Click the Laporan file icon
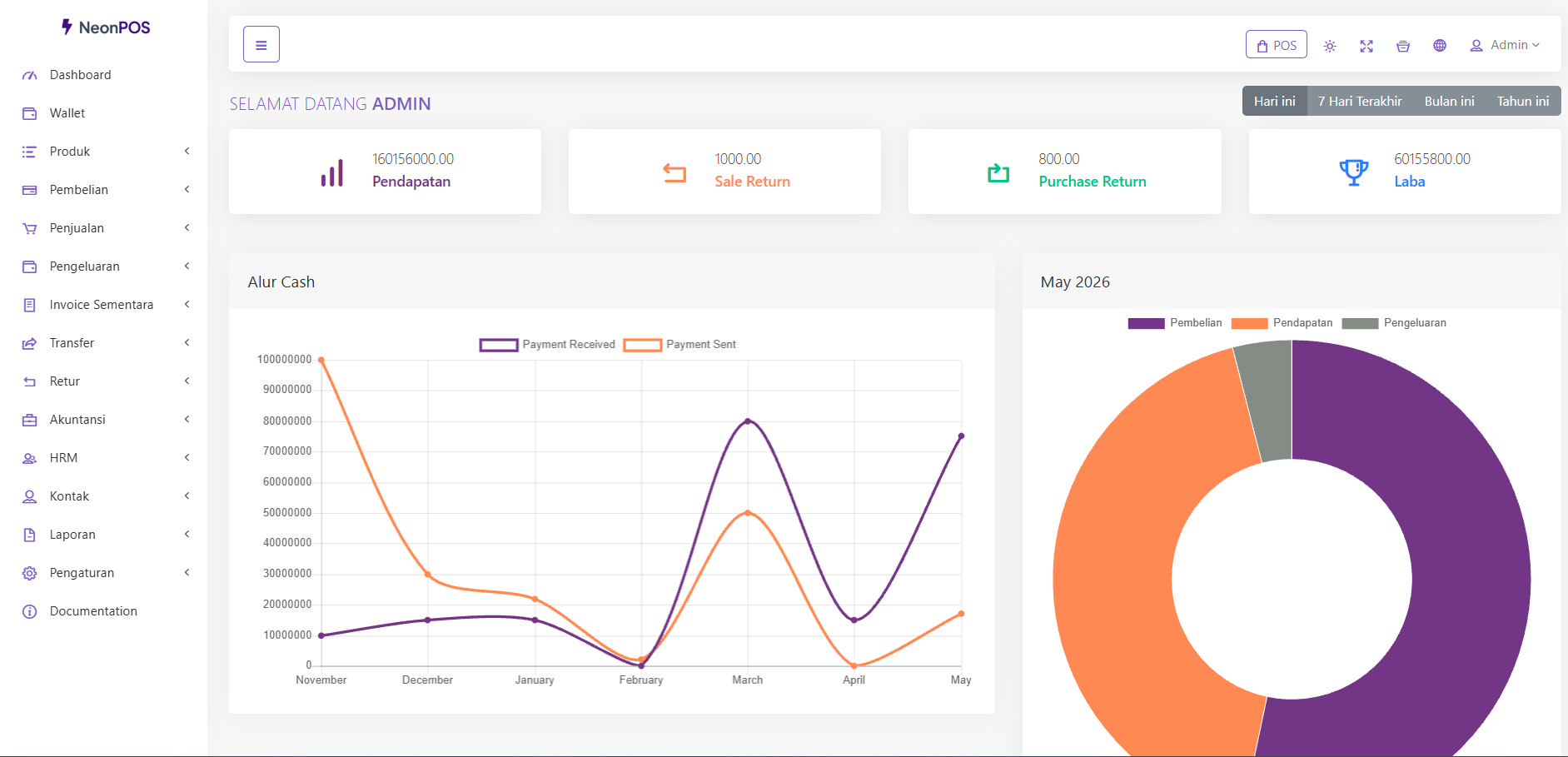1568x757 pixels. 29,535
